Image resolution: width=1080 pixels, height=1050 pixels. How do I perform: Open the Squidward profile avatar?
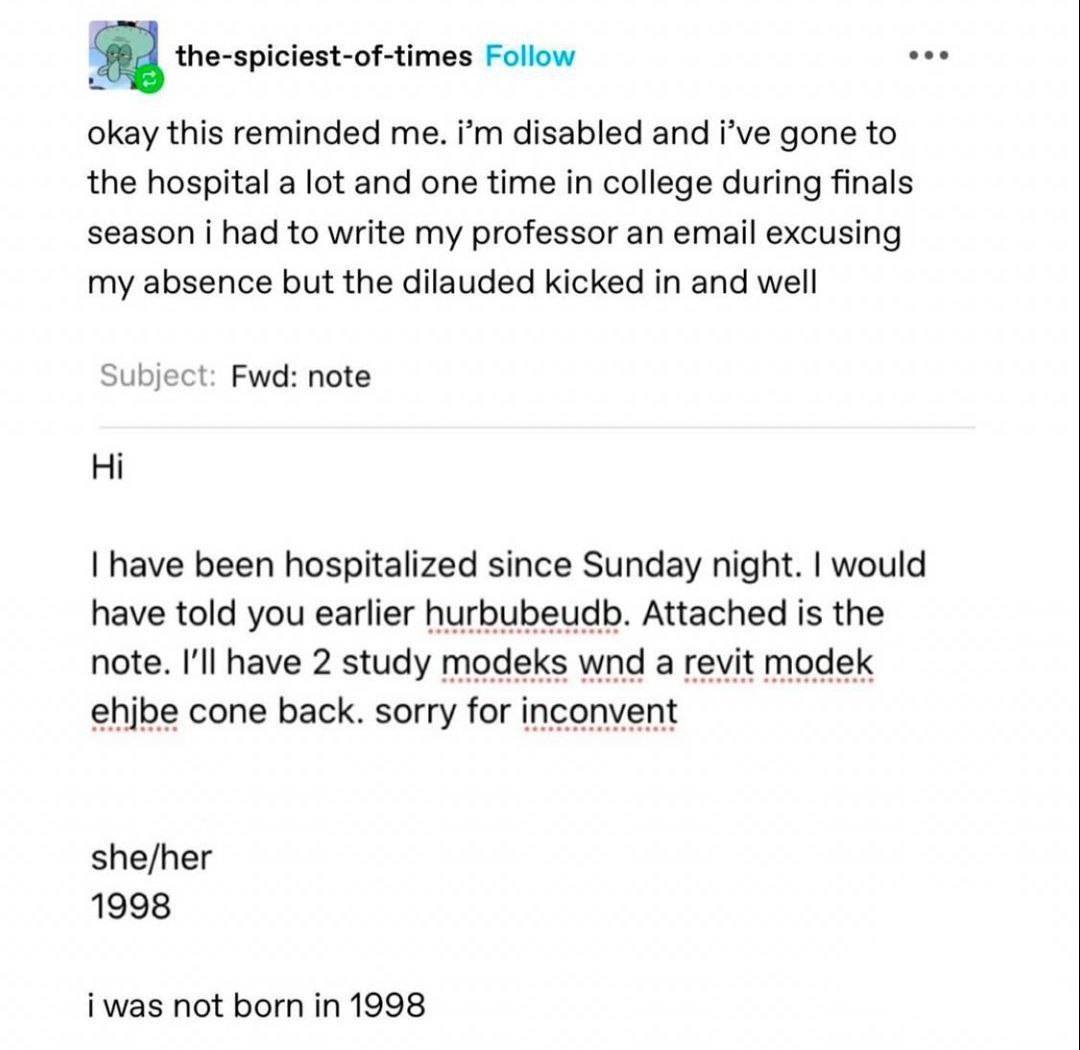click(123, 54)
